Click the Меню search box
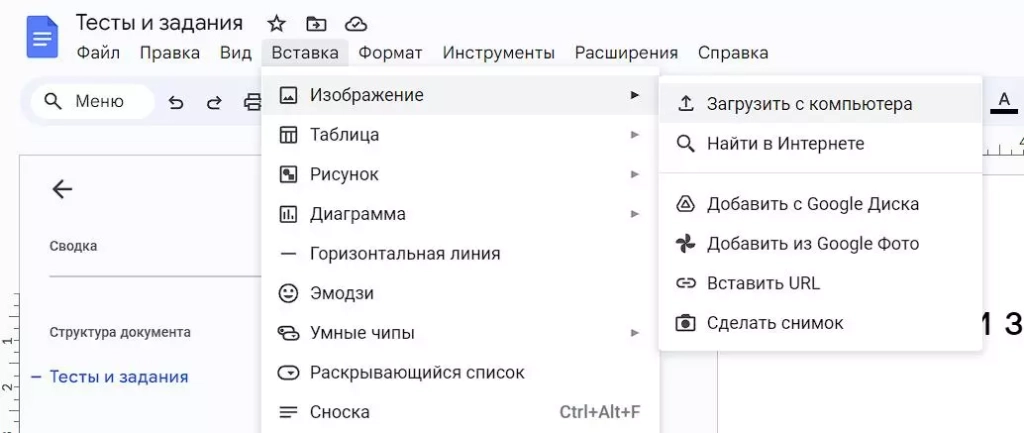 point(92,101)
